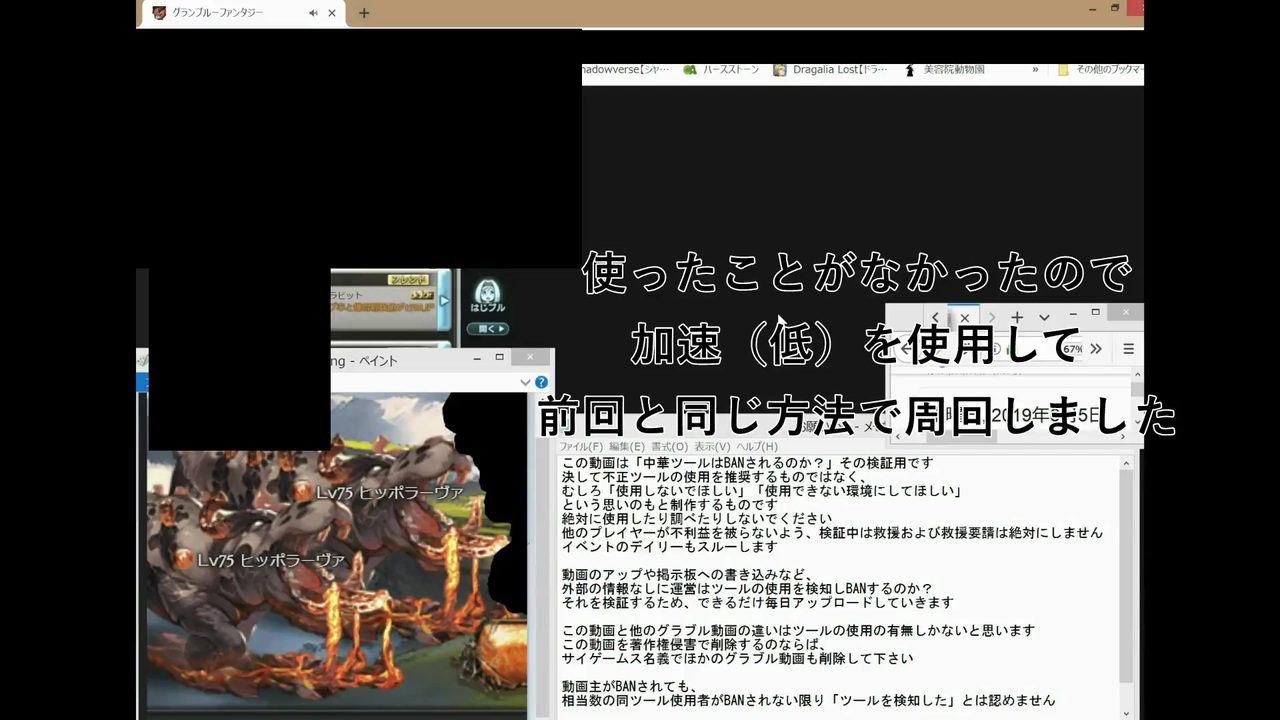Close the グランブルーファンタジー browser tab
The image size is (1280, 720).
[x=332, y=13]
